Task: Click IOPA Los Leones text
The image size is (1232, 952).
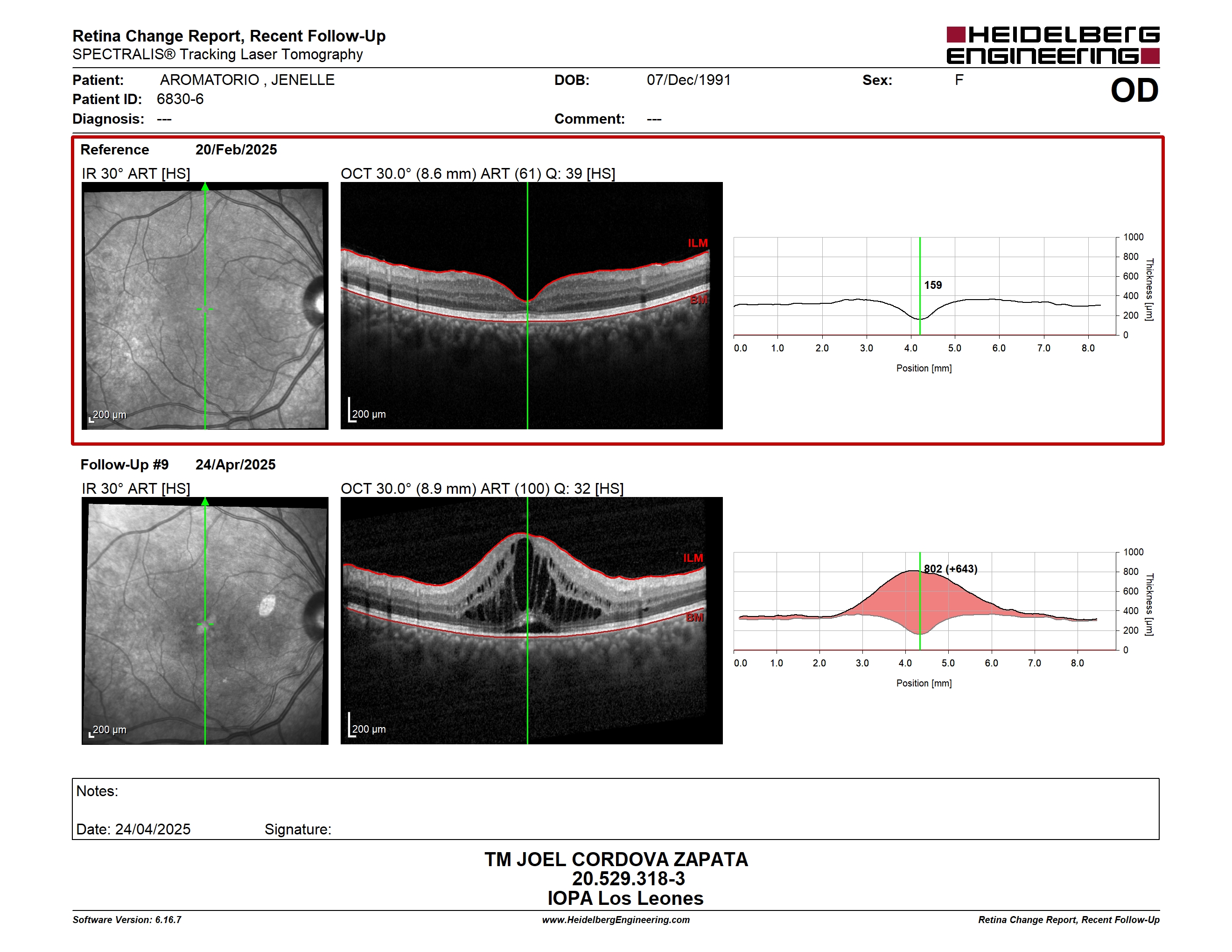Action: point(626,898)
